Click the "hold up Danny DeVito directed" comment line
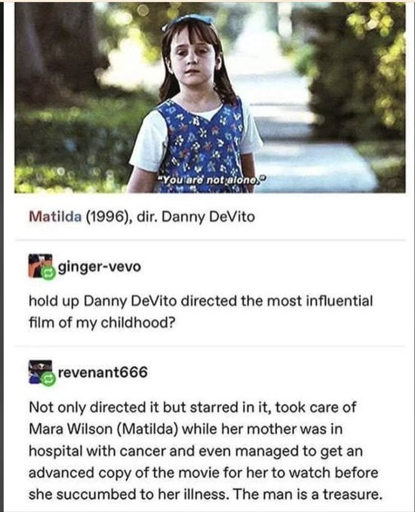This screenshot has height=512, width=415. coord(200,301)
